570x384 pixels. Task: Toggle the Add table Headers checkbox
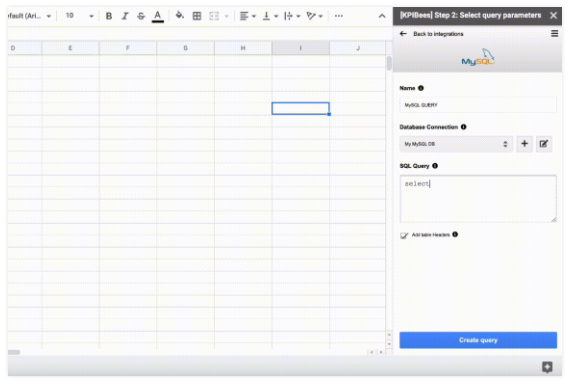tap(404, 235)
